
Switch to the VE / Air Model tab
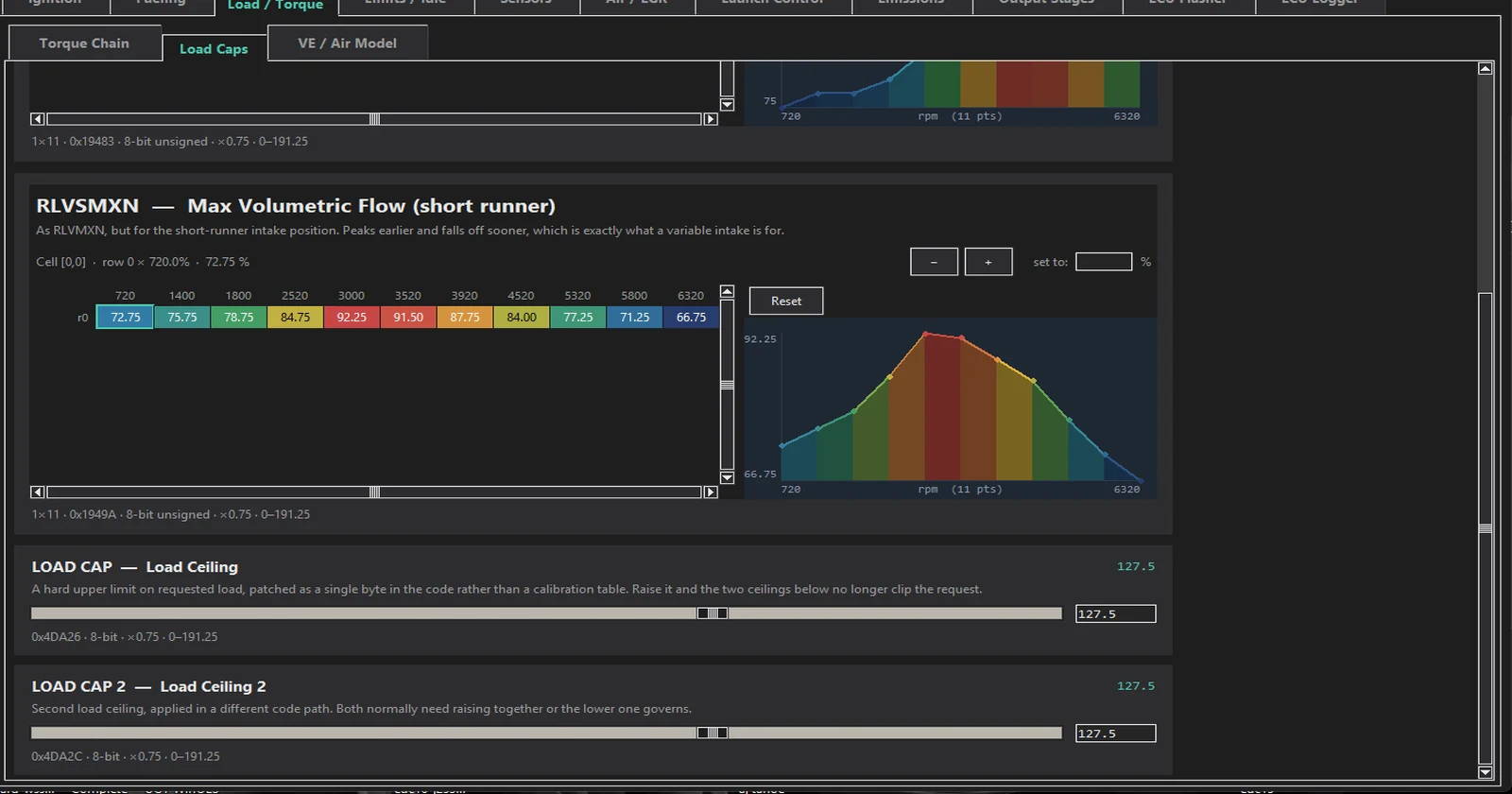348,43
